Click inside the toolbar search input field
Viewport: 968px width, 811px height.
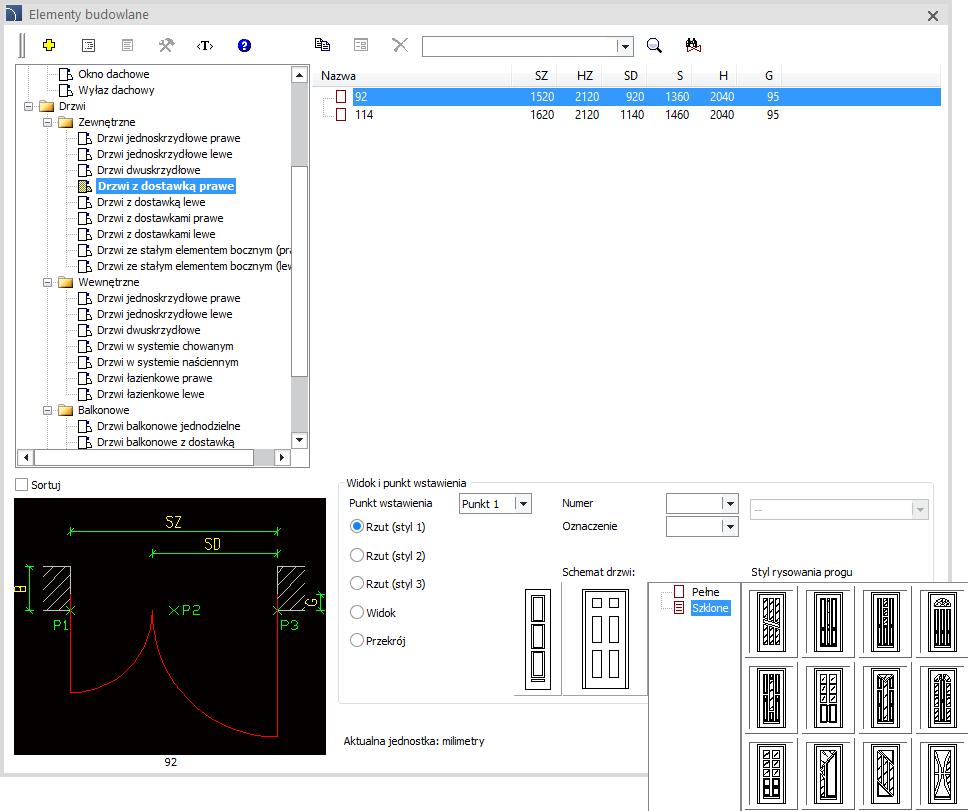click(520, 46)
